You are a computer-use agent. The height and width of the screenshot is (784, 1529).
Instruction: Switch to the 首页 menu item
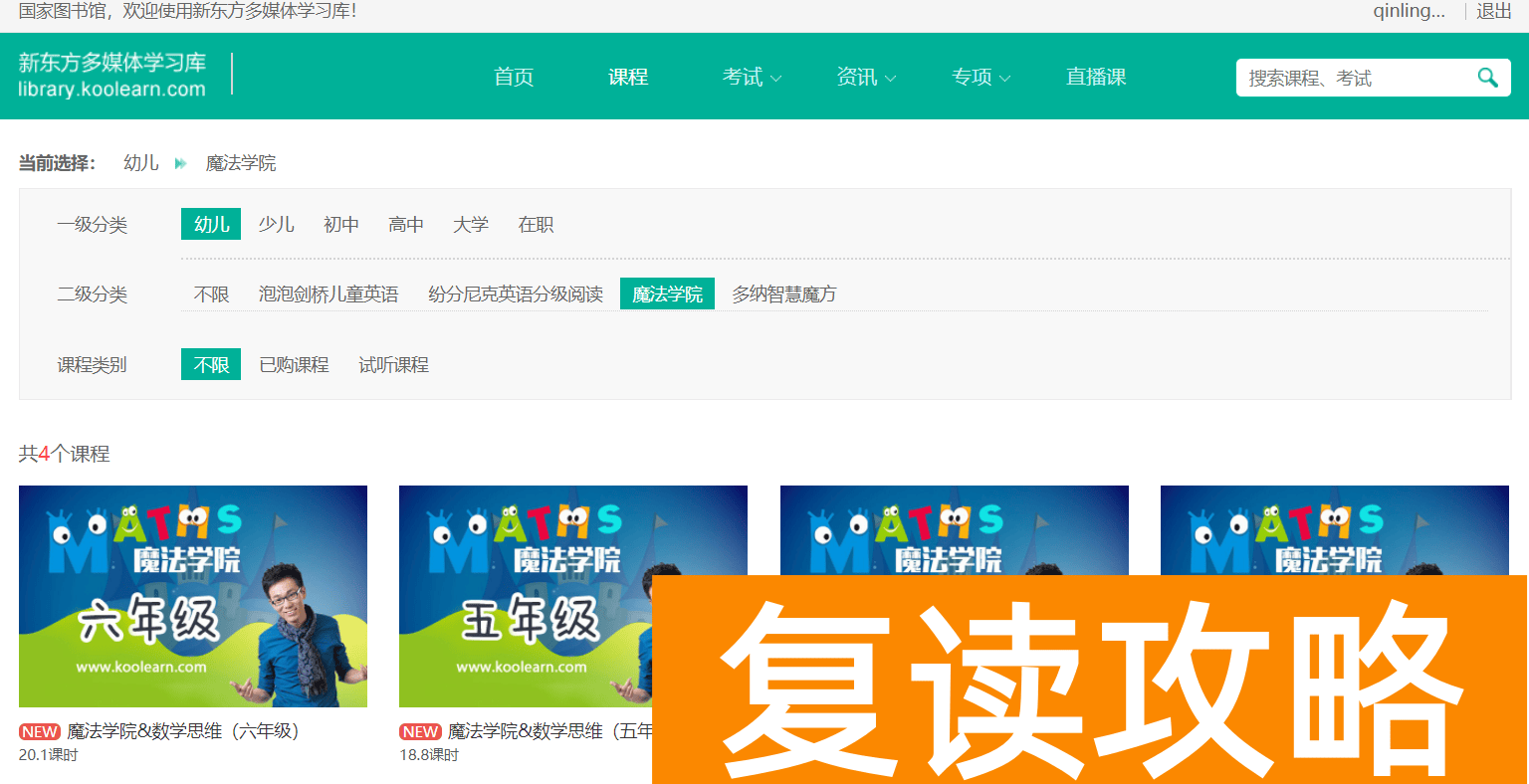514,77
